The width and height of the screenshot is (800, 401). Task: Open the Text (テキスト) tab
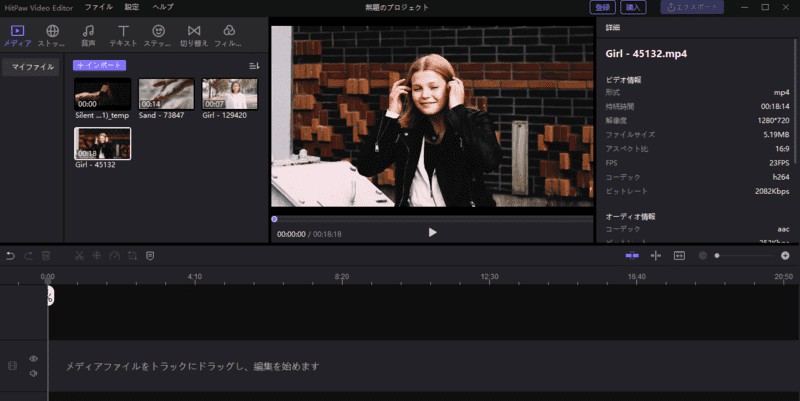click(x=123, y=36)
